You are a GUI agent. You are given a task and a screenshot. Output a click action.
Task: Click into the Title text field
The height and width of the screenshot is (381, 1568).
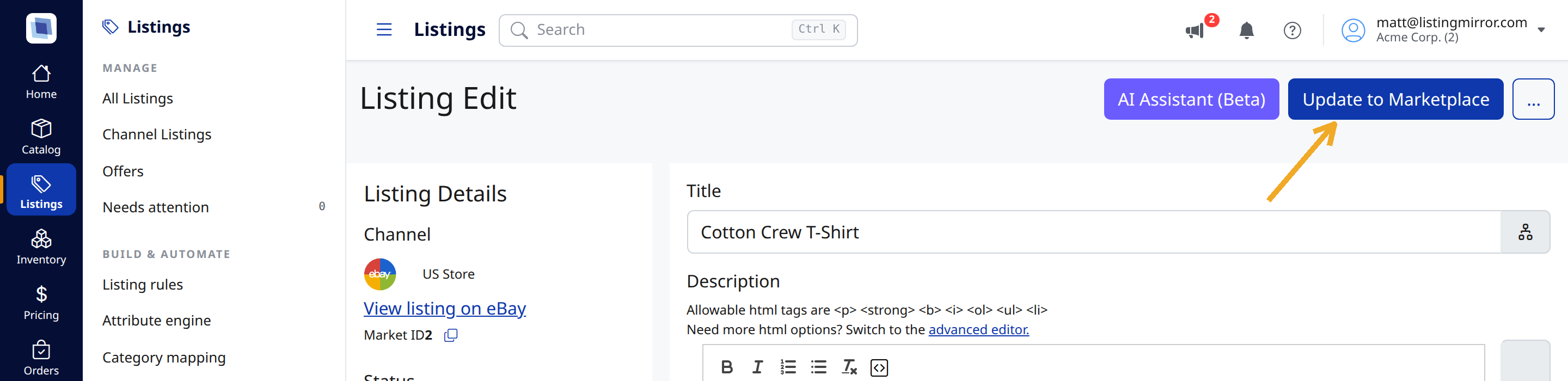pos(1094,232)
